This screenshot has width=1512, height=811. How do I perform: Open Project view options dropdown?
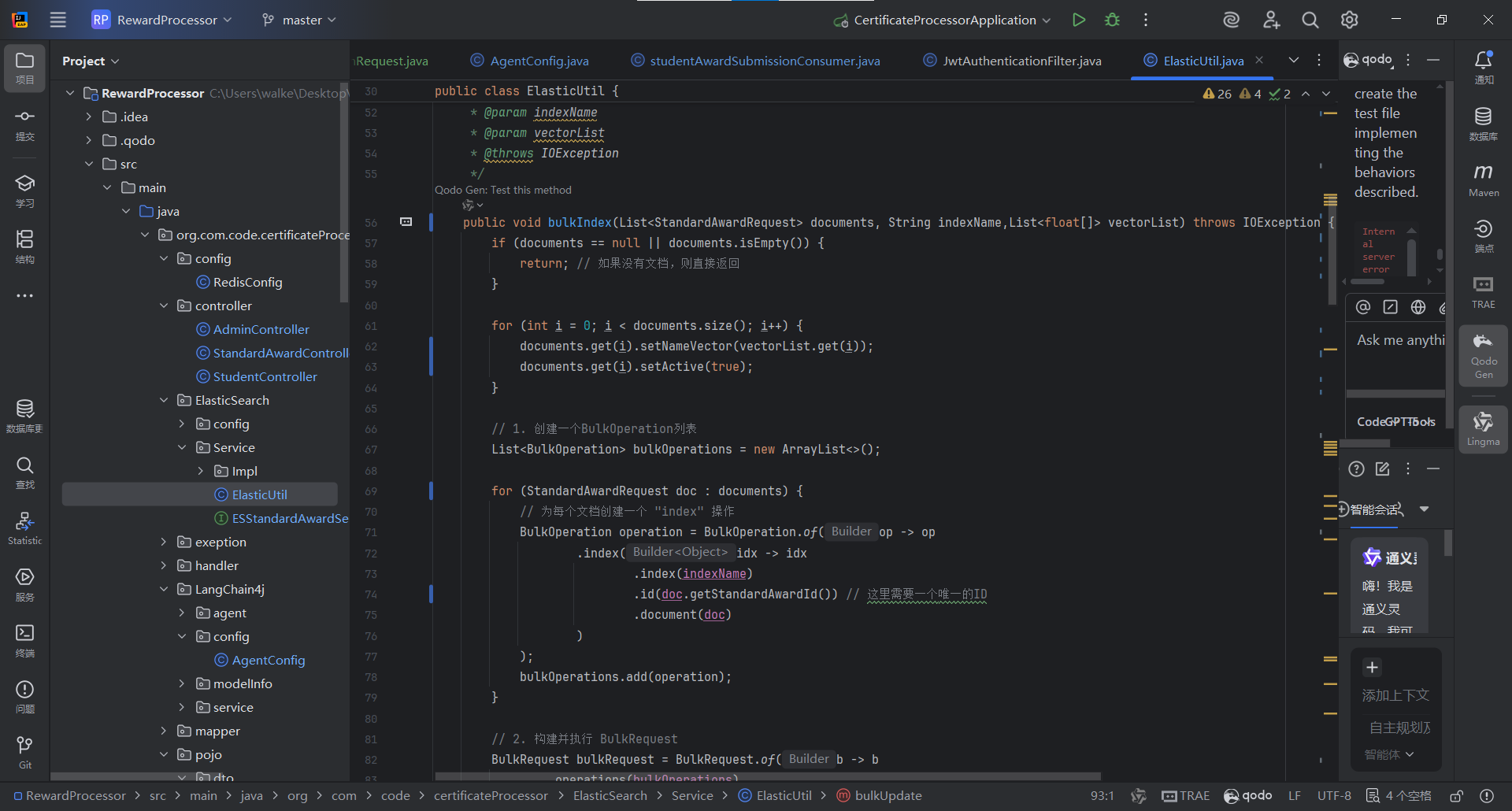tap(91, 61)
